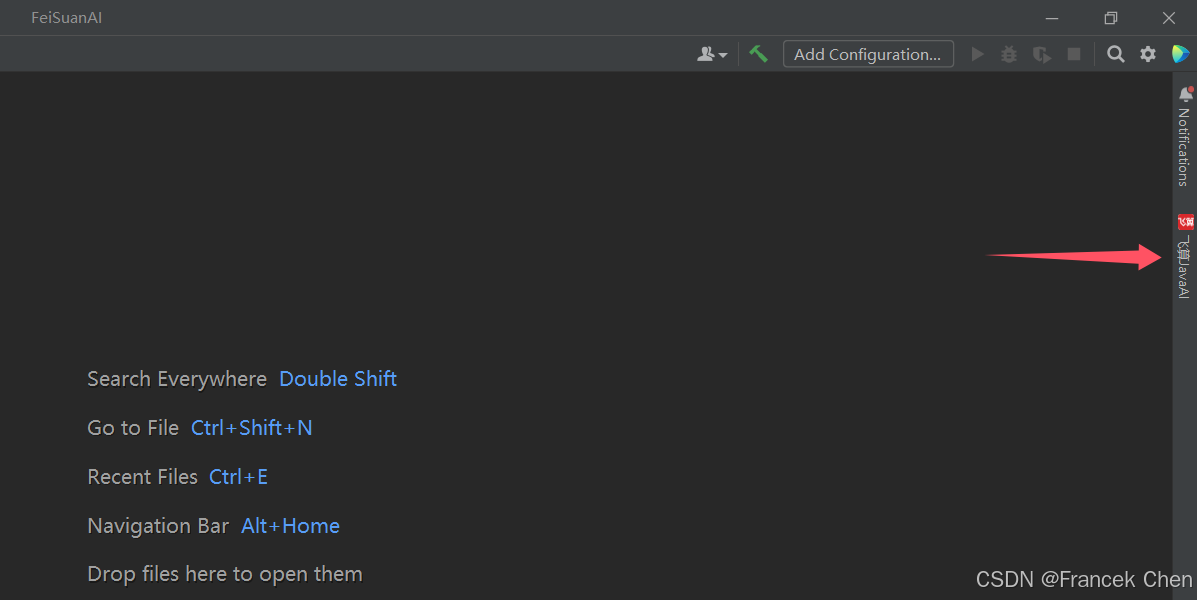Open the user account dropdown
Image resolution: width=1197 pixels, height=600 pixels.
pos(712,54)
